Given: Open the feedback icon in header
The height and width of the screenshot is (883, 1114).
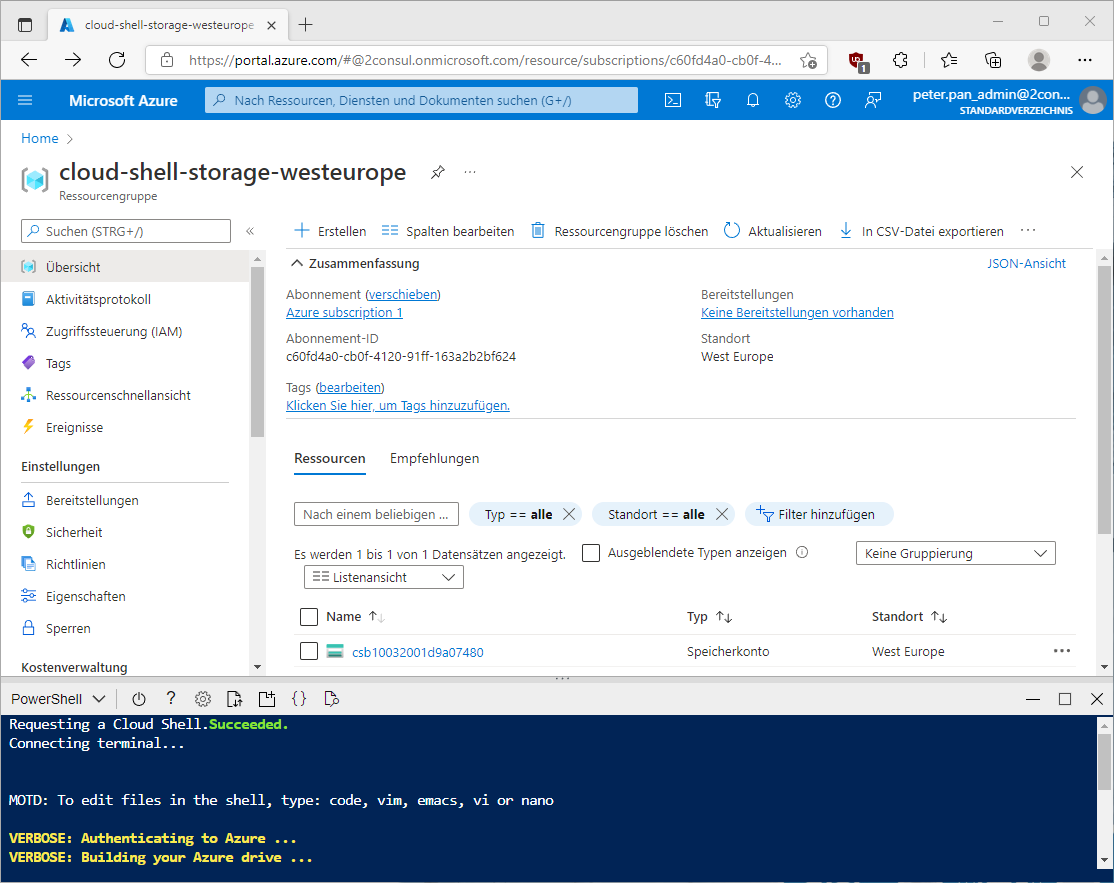Looking at the screenshot, I should coord(872,100).
